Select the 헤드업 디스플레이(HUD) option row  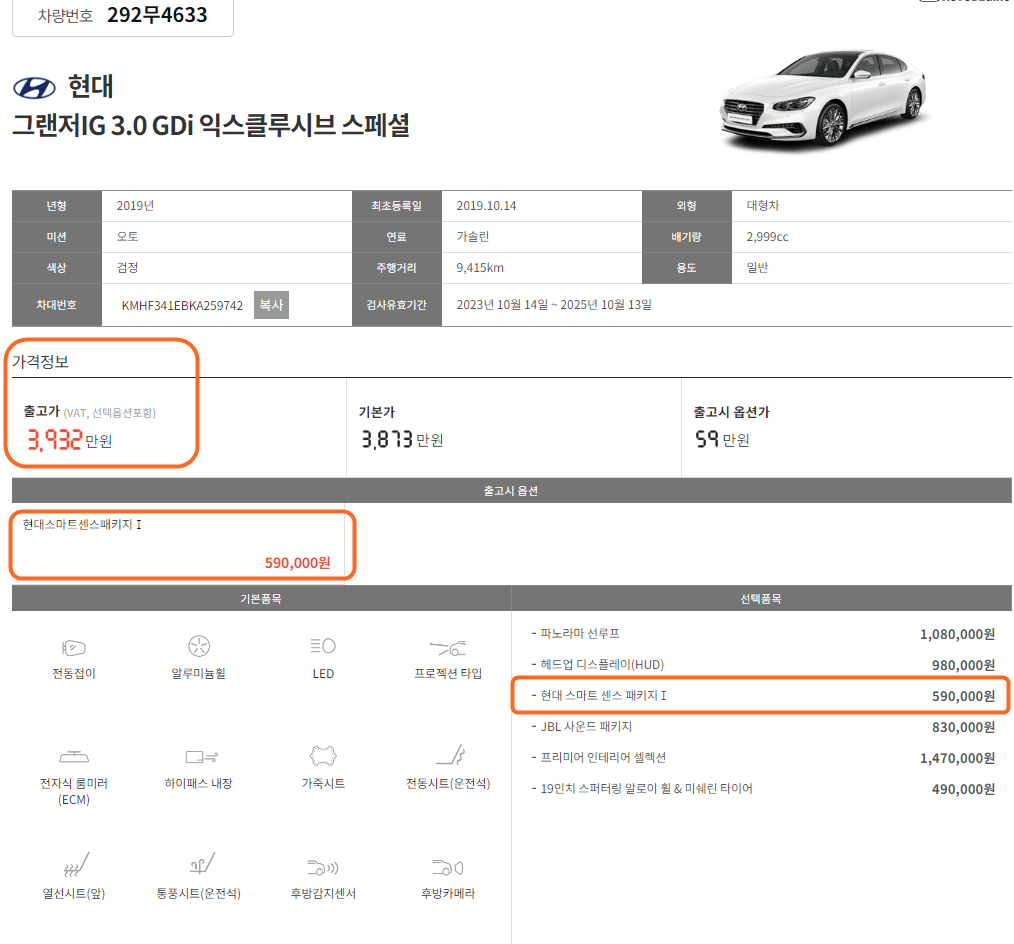[x=763, y=665]
